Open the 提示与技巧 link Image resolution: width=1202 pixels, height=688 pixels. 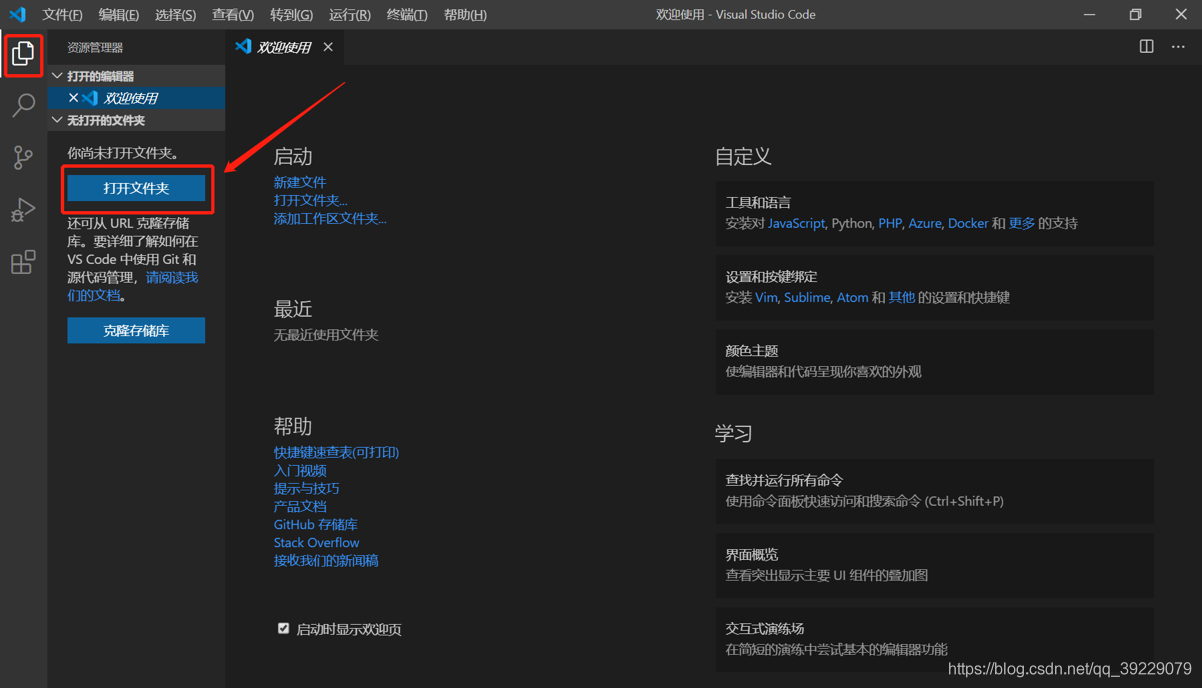[x=307, y=488]
